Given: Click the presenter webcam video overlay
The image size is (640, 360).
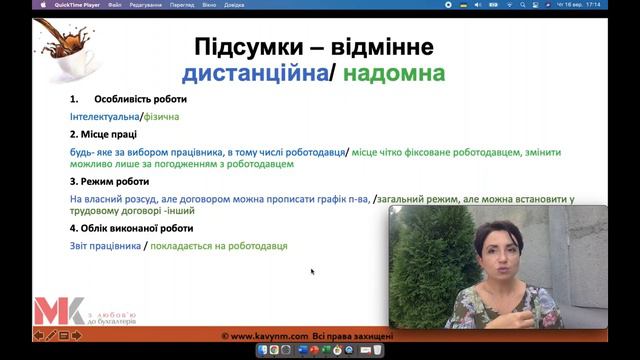Looking at the screenshot, I should tap(498, 267).
